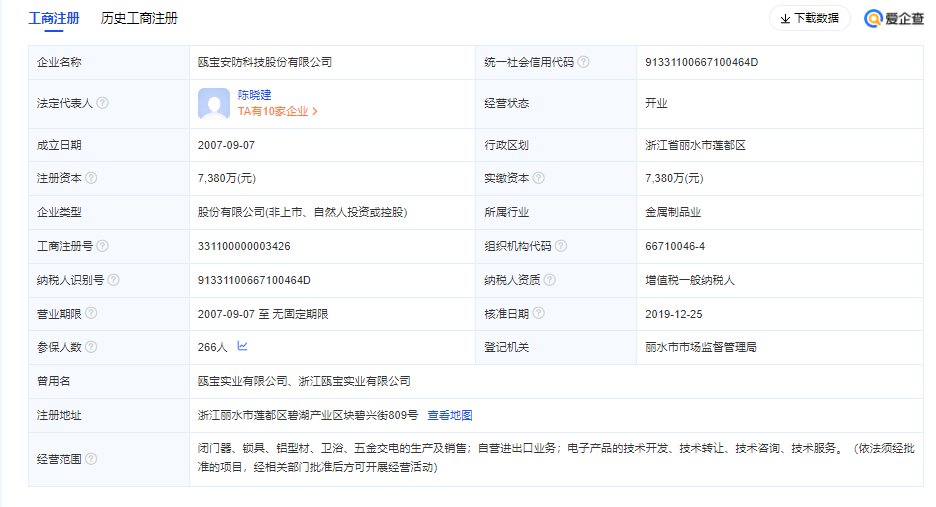Open the 工商注册 tab

54,19
